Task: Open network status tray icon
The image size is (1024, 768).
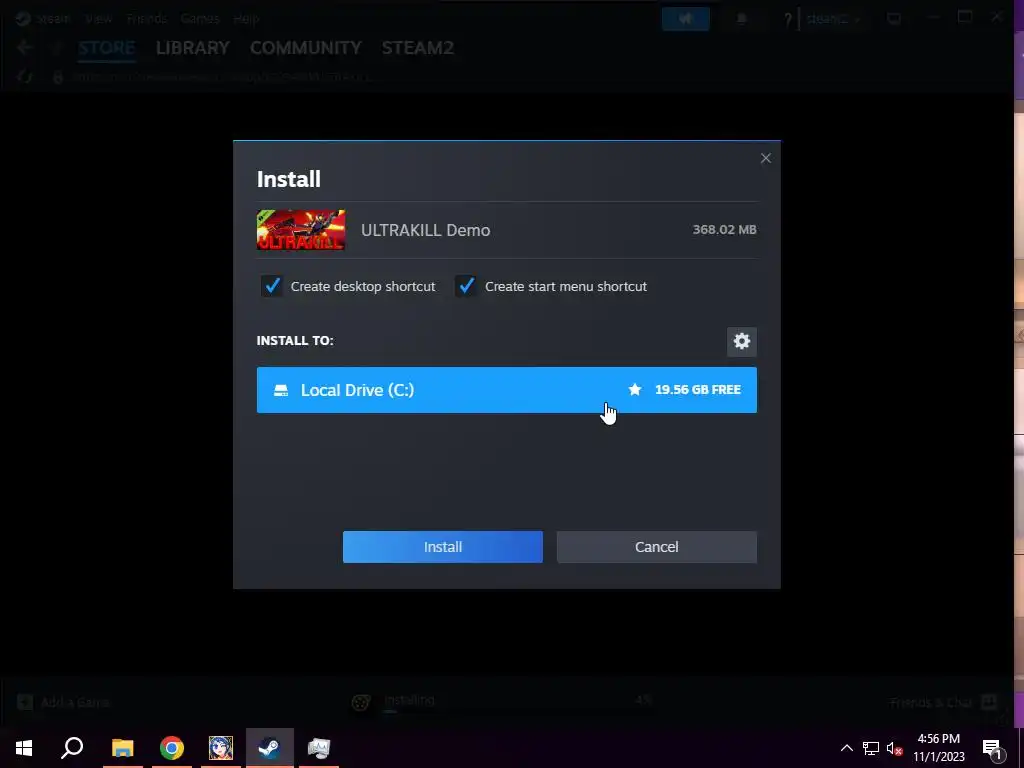Action: 871,748
